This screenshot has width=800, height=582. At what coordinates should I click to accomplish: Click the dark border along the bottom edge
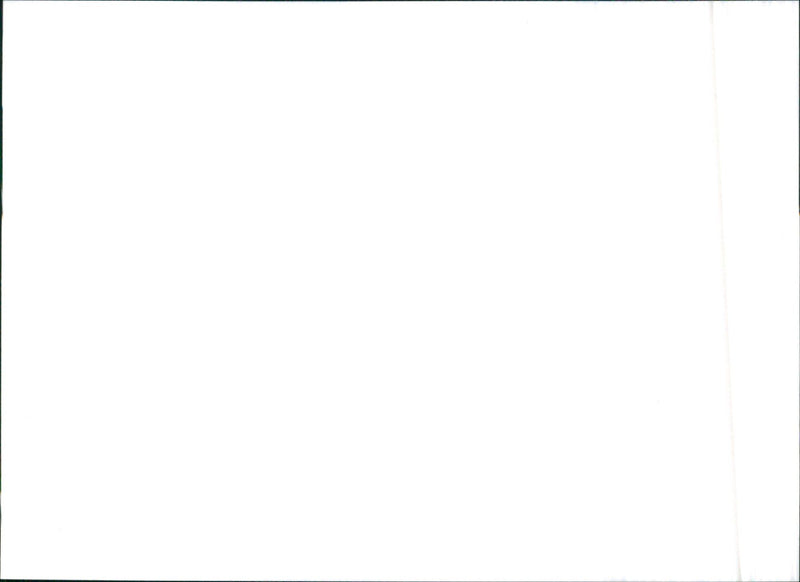400,580
